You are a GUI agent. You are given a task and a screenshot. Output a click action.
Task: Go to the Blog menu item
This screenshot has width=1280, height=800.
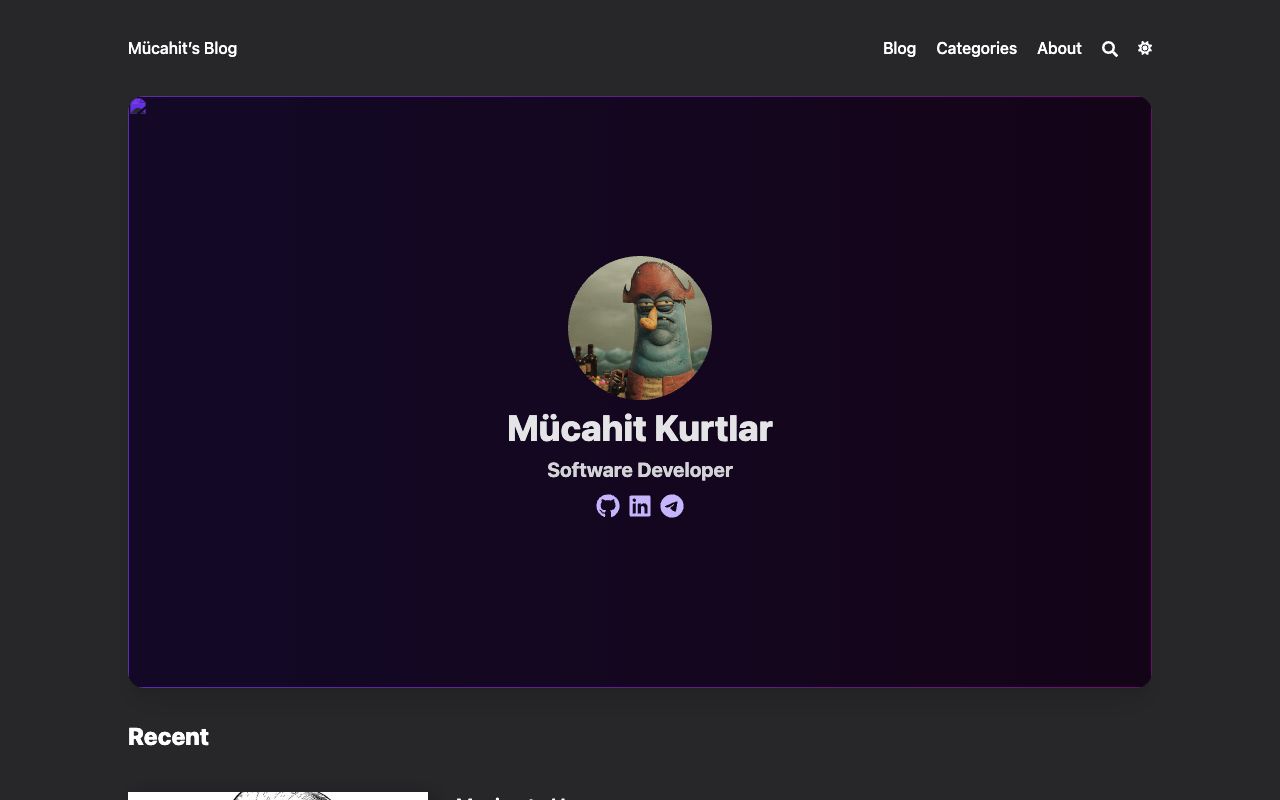tap(899, 48)
